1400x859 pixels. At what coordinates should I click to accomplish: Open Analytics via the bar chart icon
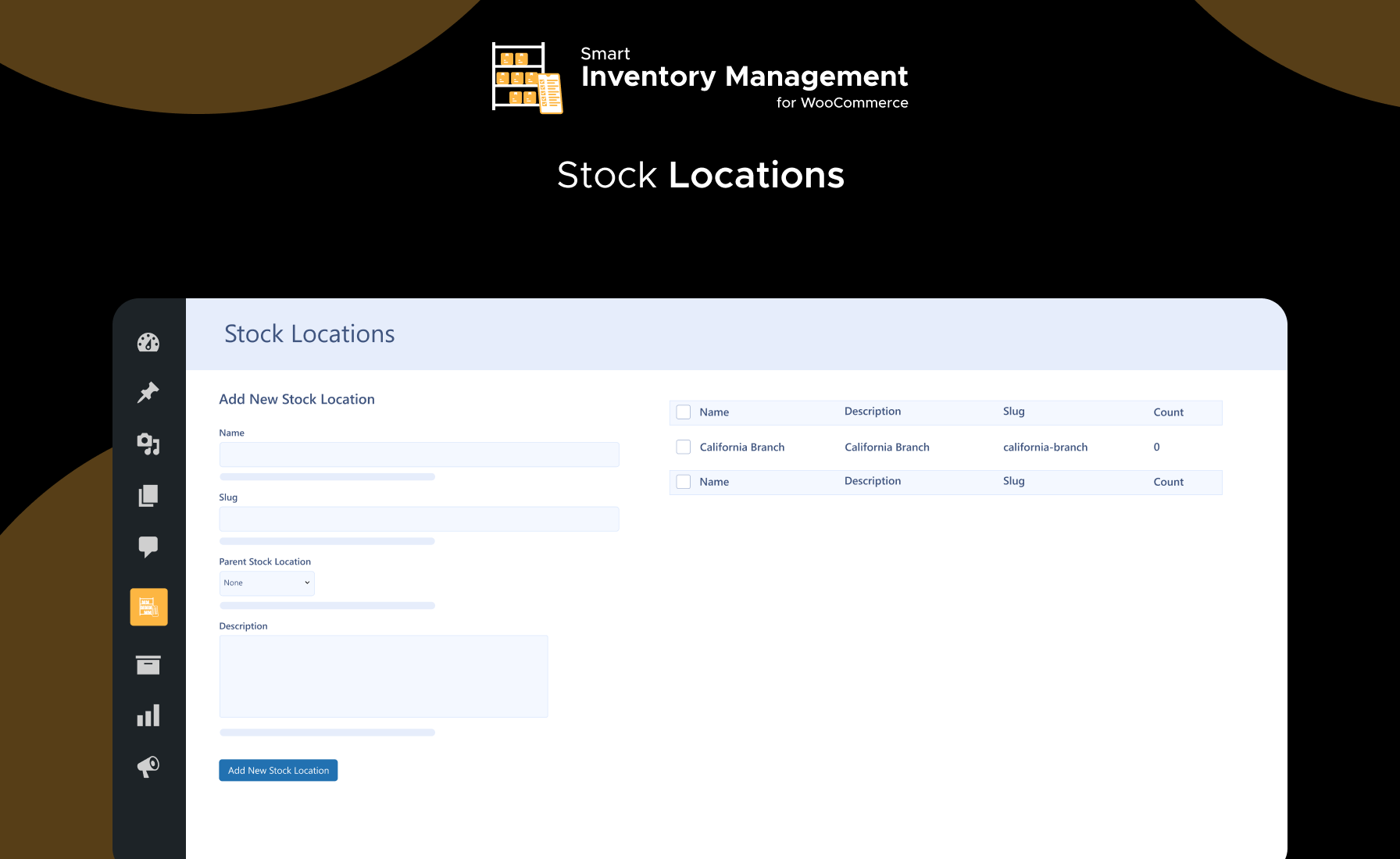(x=148, y=715)
